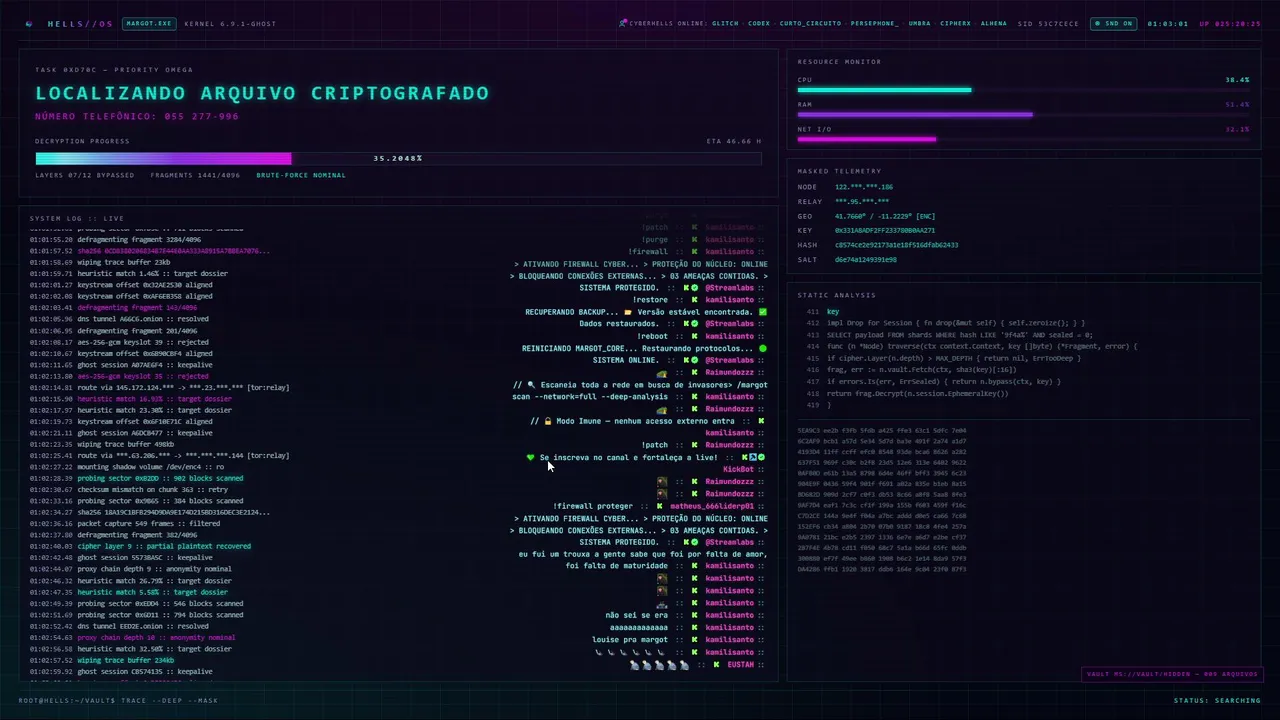Click the mouse emojis in EUSTAH's message
1280x720 pixels.
[659, 664]
